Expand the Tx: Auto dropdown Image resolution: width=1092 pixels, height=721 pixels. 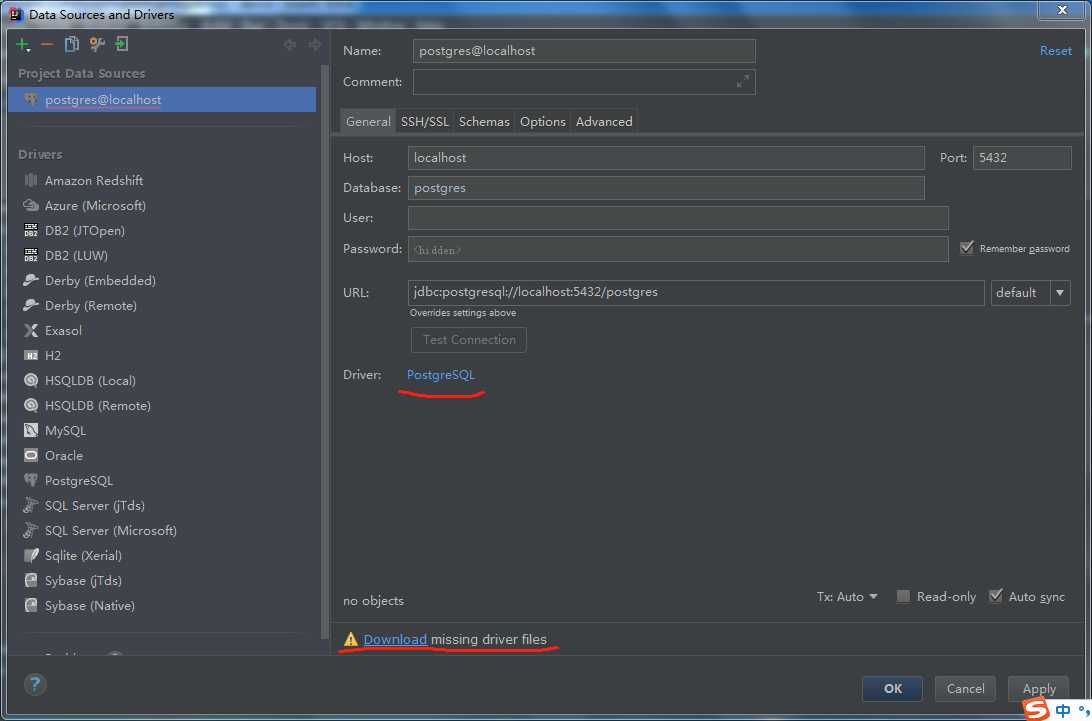coord(847,597)
